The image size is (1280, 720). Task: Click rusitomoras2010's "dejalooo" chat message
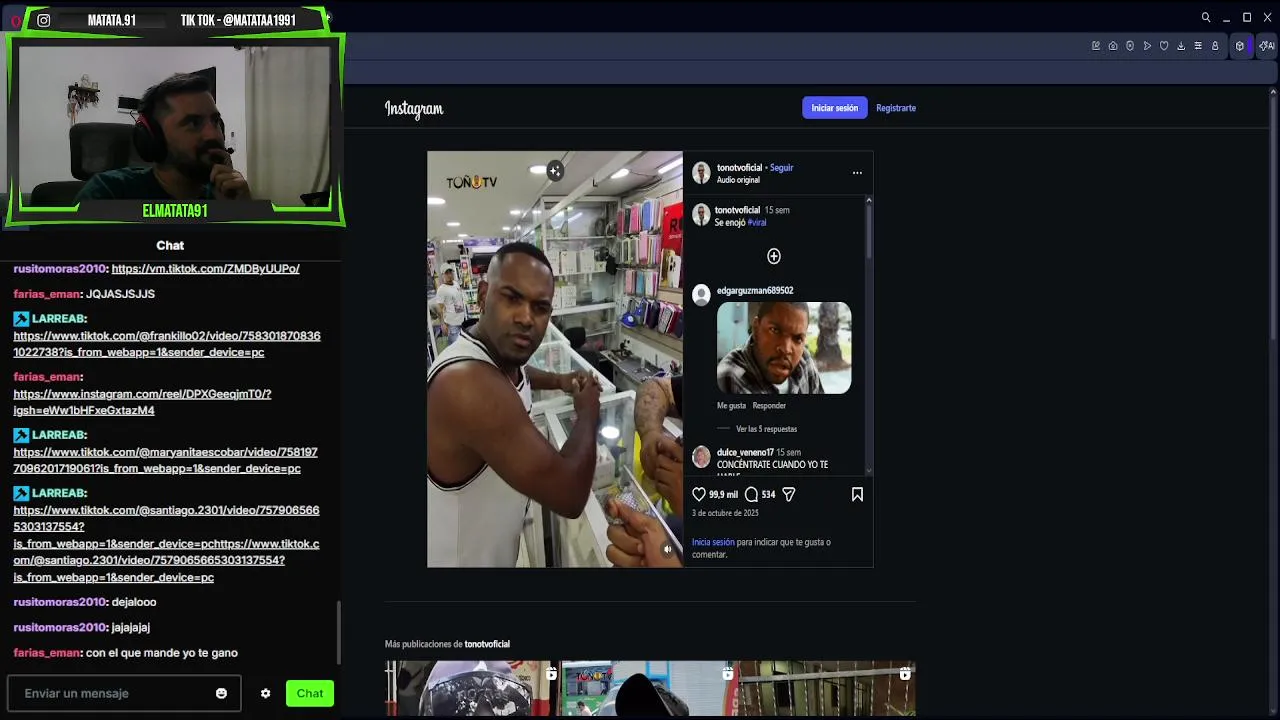coord(134,603)
